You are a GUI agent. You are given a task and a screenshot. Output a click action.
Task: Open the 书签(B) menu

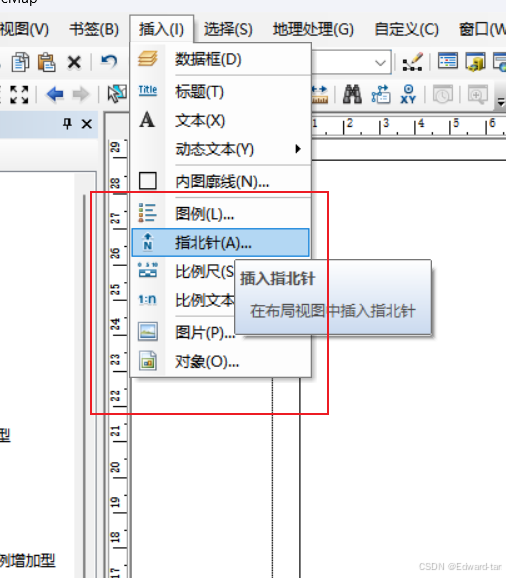(x=94, y=29)
